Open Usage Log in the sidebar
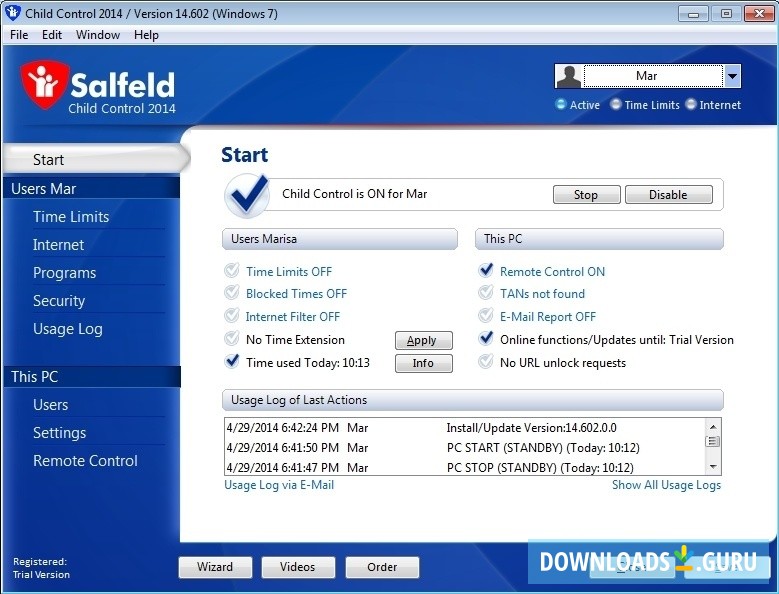The height and width of the screenshot is (594, 779). tap(68, 329)
